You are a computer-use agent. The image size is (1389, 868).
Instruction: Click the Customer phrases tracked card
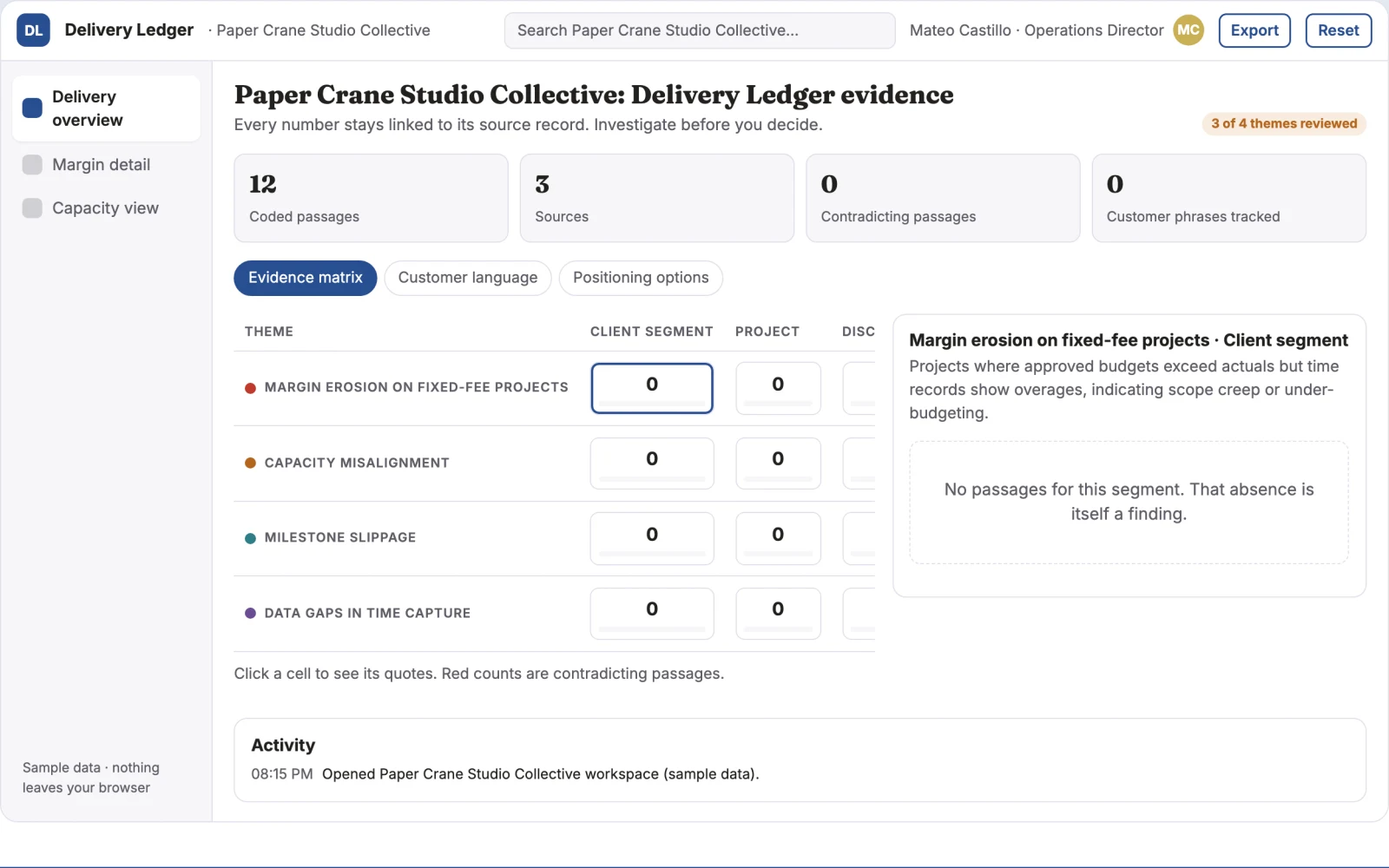(x=1228, y=198)
